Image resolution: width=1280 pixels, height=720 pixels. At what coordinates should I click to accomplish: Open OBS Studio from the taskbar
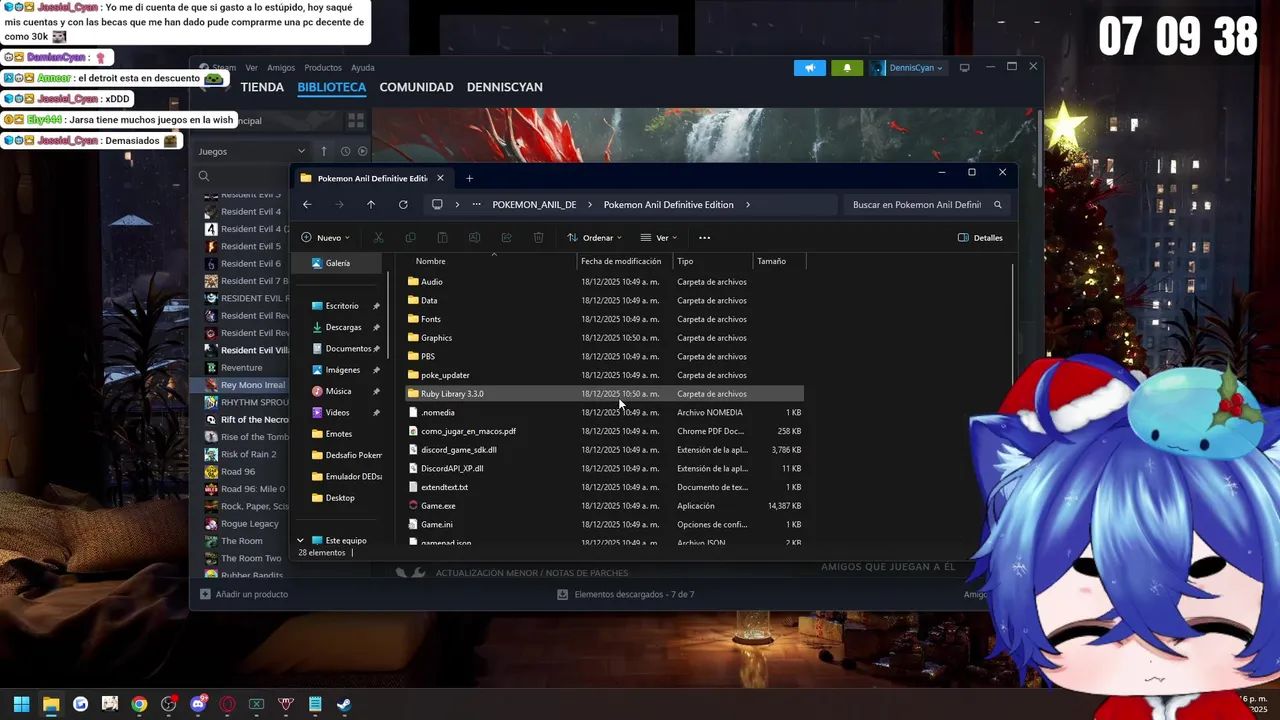[169, 704]
